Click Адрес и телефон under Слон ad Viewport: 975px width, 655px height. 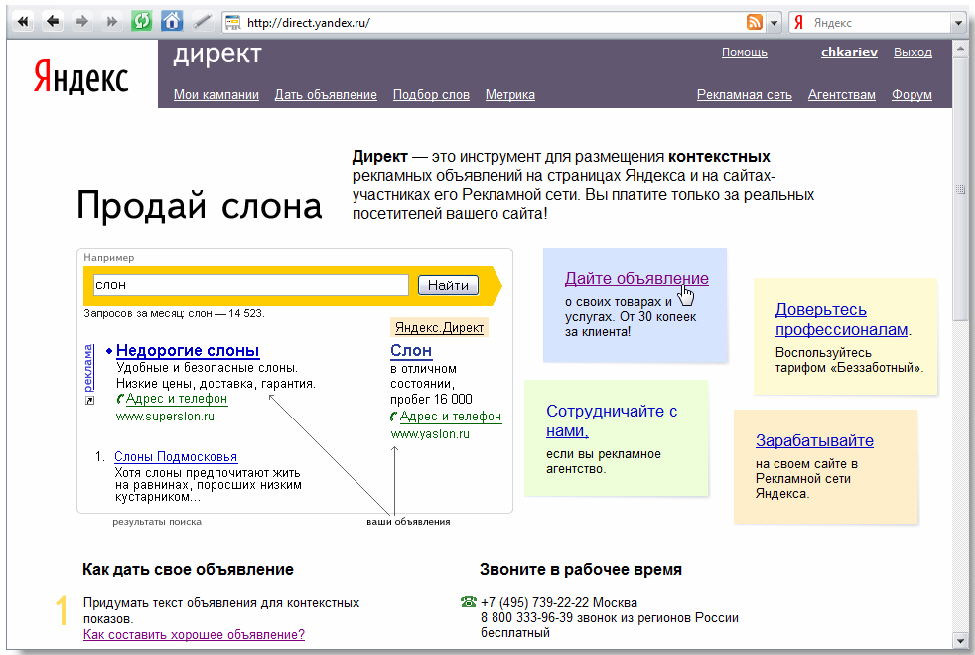pyautogui.click(x=450, y=417)
